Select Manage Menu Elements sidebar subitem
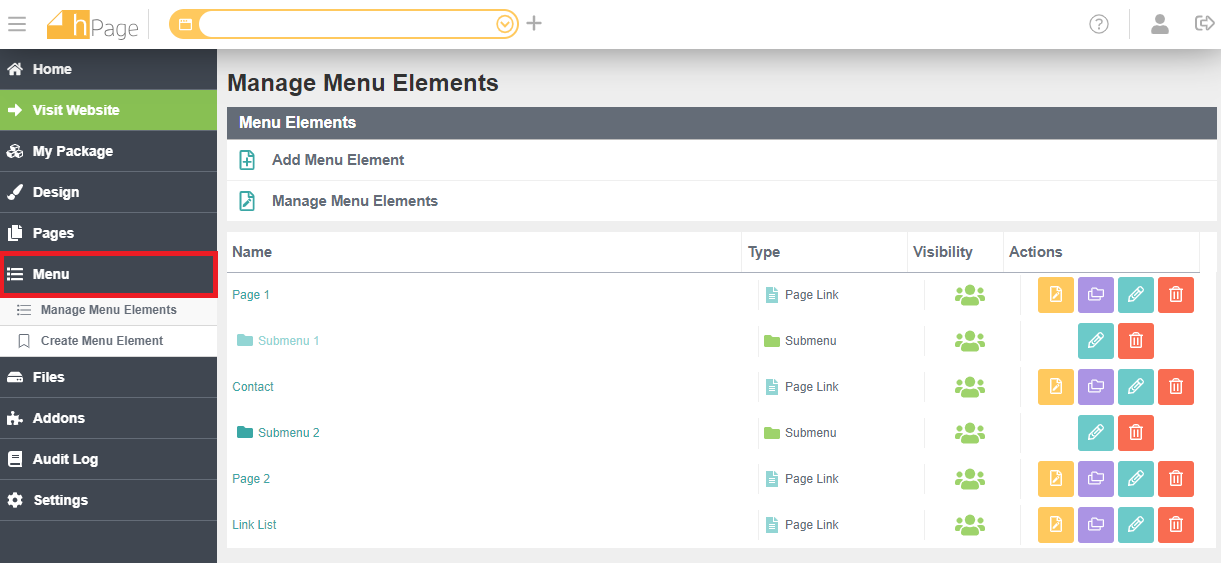The image size is (1221, 563). [108, 310]
